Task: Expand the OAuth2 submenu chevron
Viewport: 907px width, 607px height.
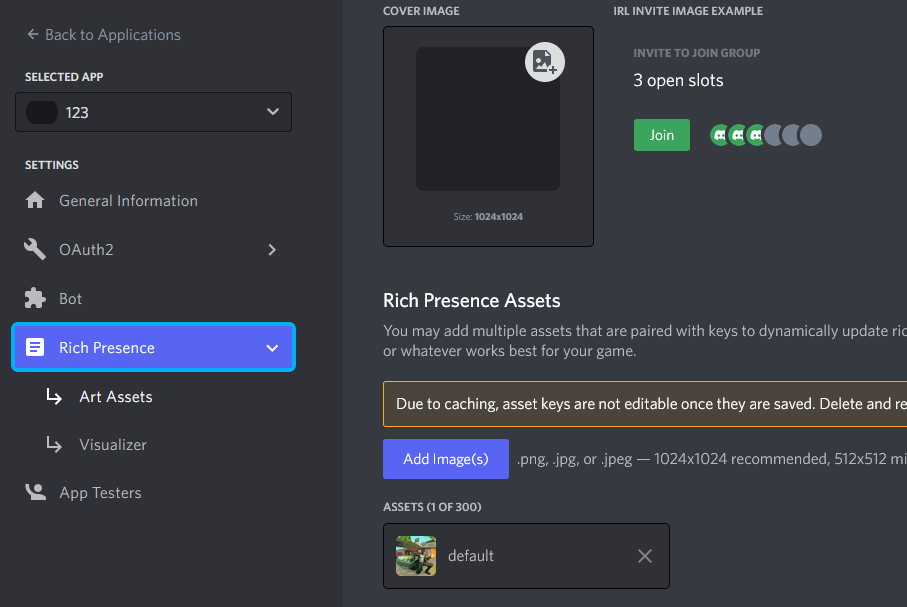Action: tap(272, 249)
